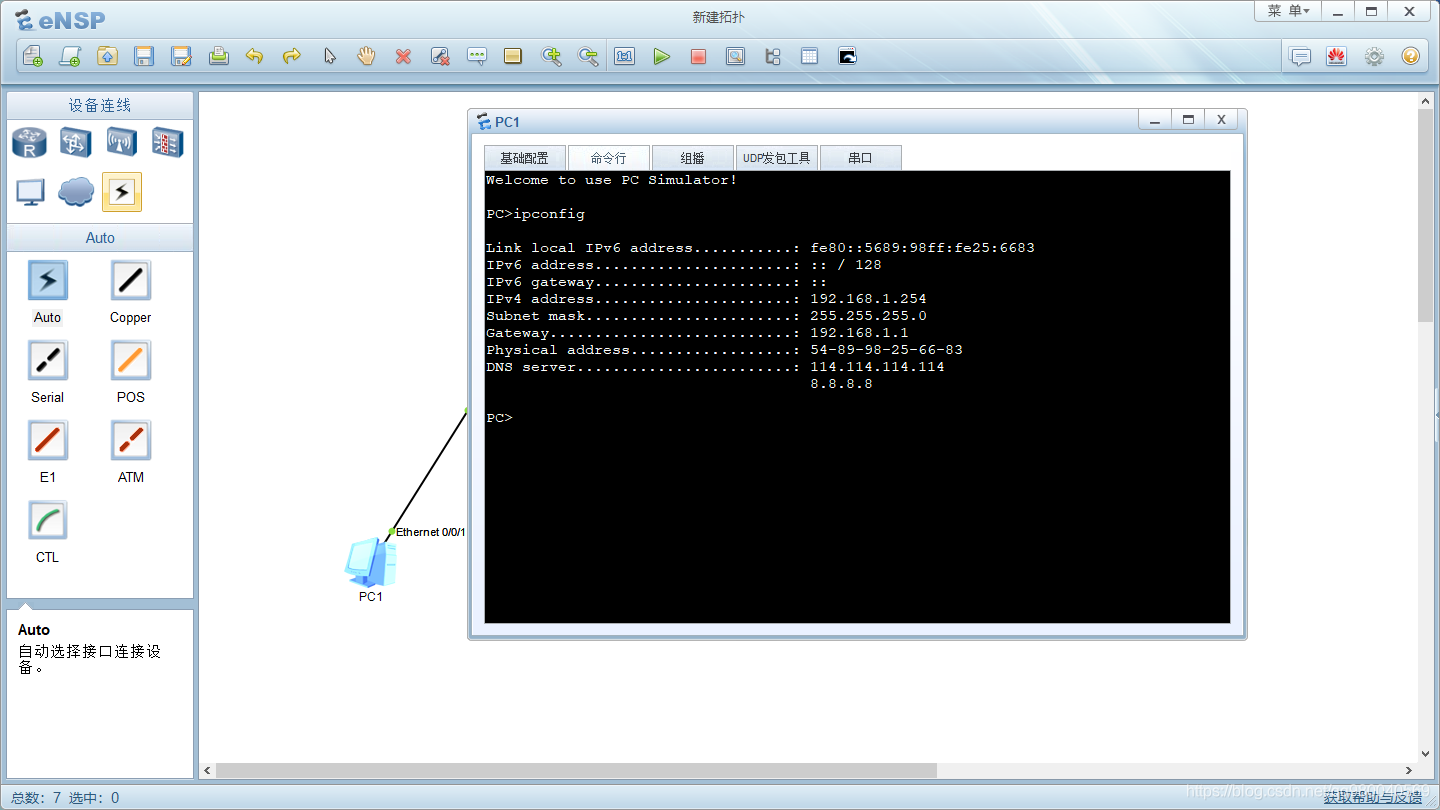Viewport: 1440px width, 810px height.
Task: Click the red X delete tool
Action: point(403,56)
